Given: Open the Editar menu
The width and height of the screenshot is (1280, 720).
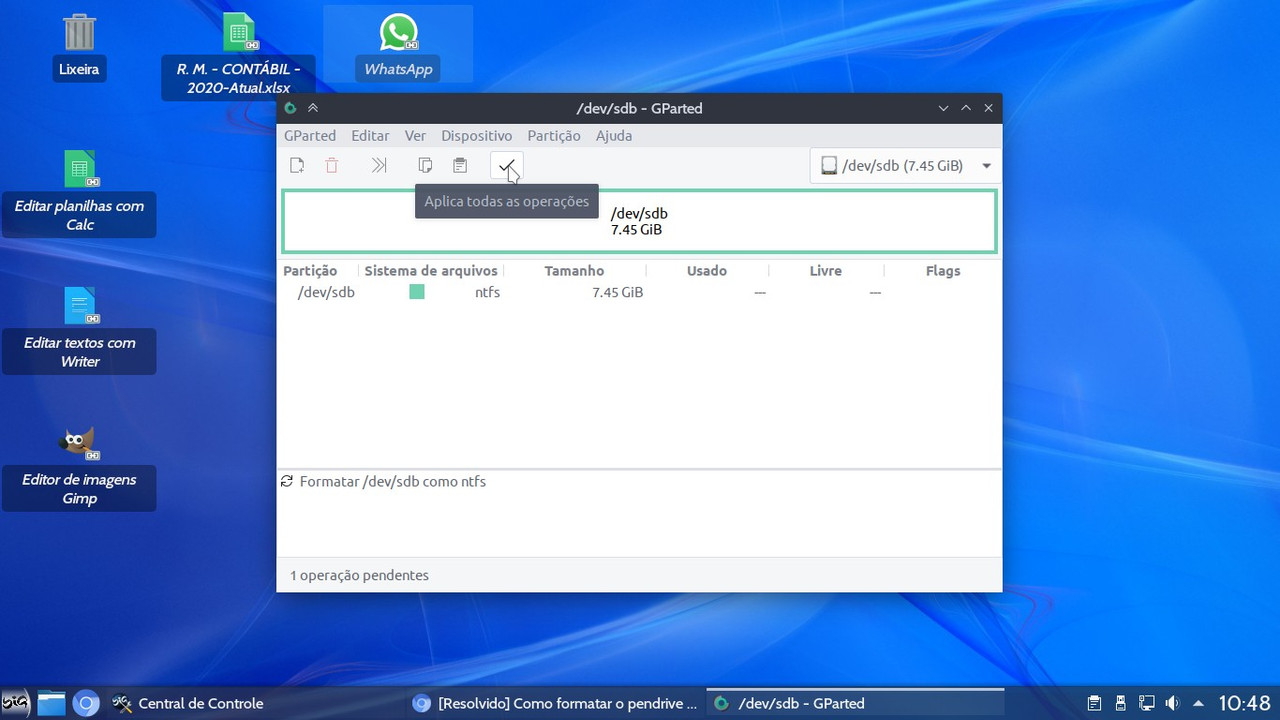Looking at the screenshot, I should (370, 136).
